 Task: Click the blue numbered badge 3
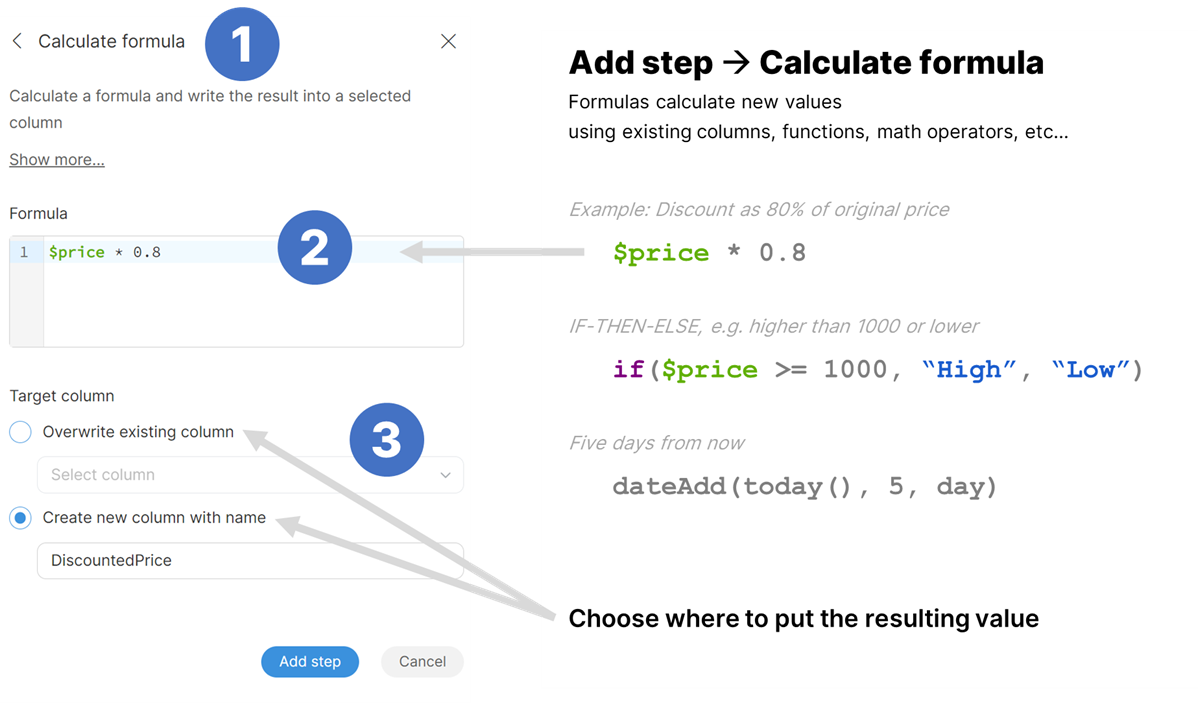[387, 439]
